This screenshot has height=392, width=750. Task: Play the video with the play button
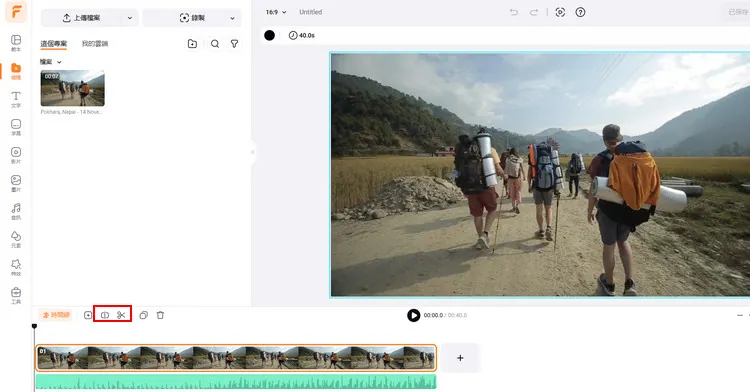(413, 316)
